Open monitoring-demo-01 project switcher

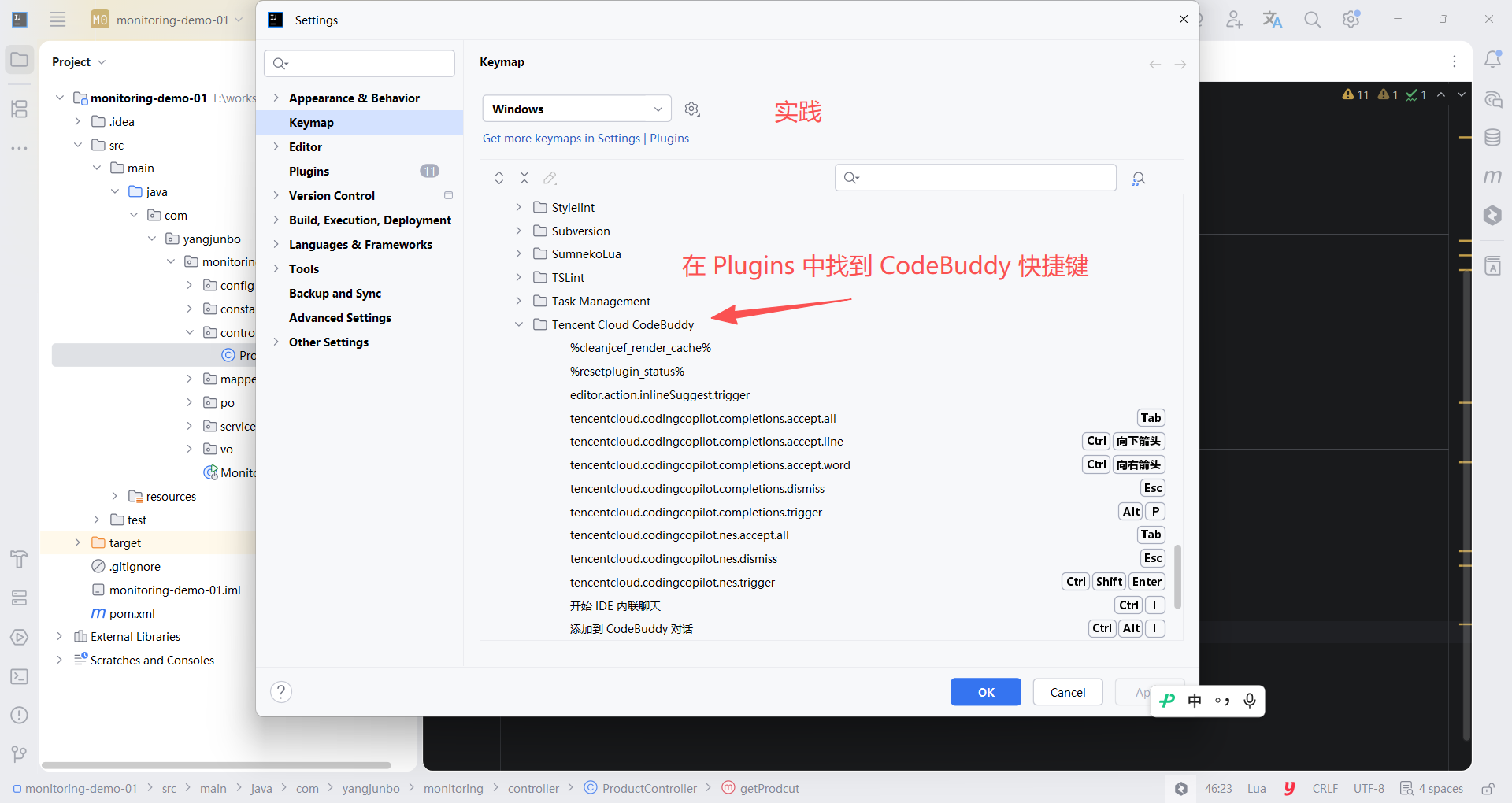(168, 20)
